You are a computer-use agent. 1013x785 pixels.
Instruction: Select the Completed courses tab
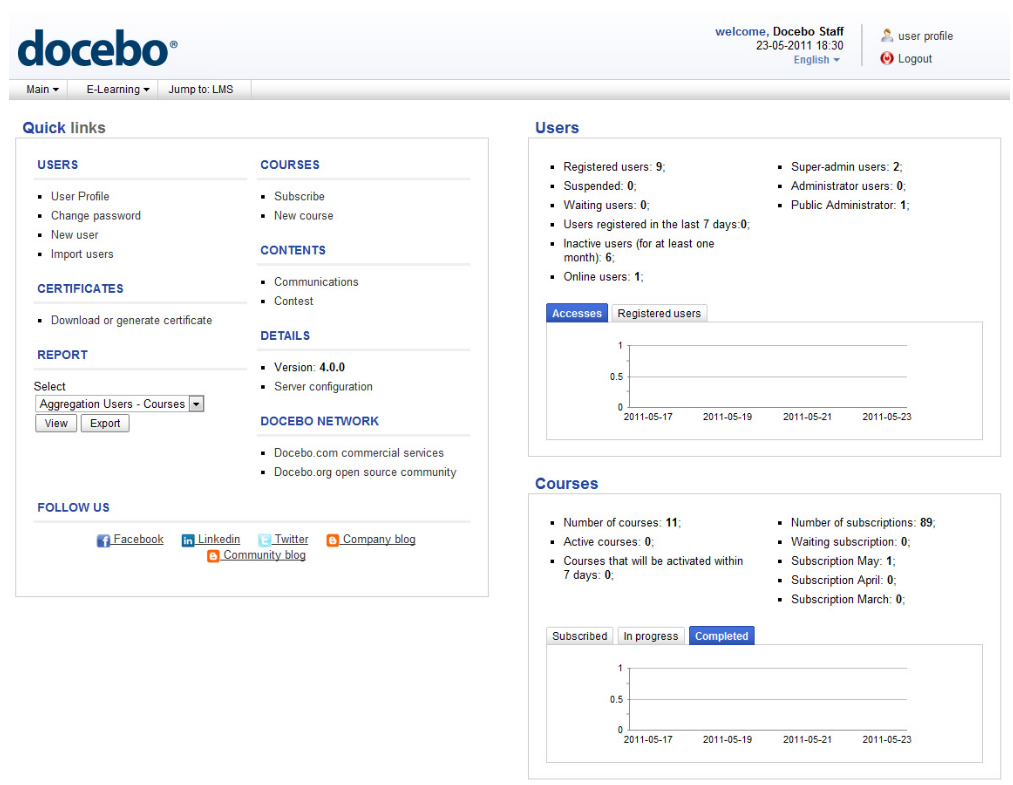click(x=722, y=636)
